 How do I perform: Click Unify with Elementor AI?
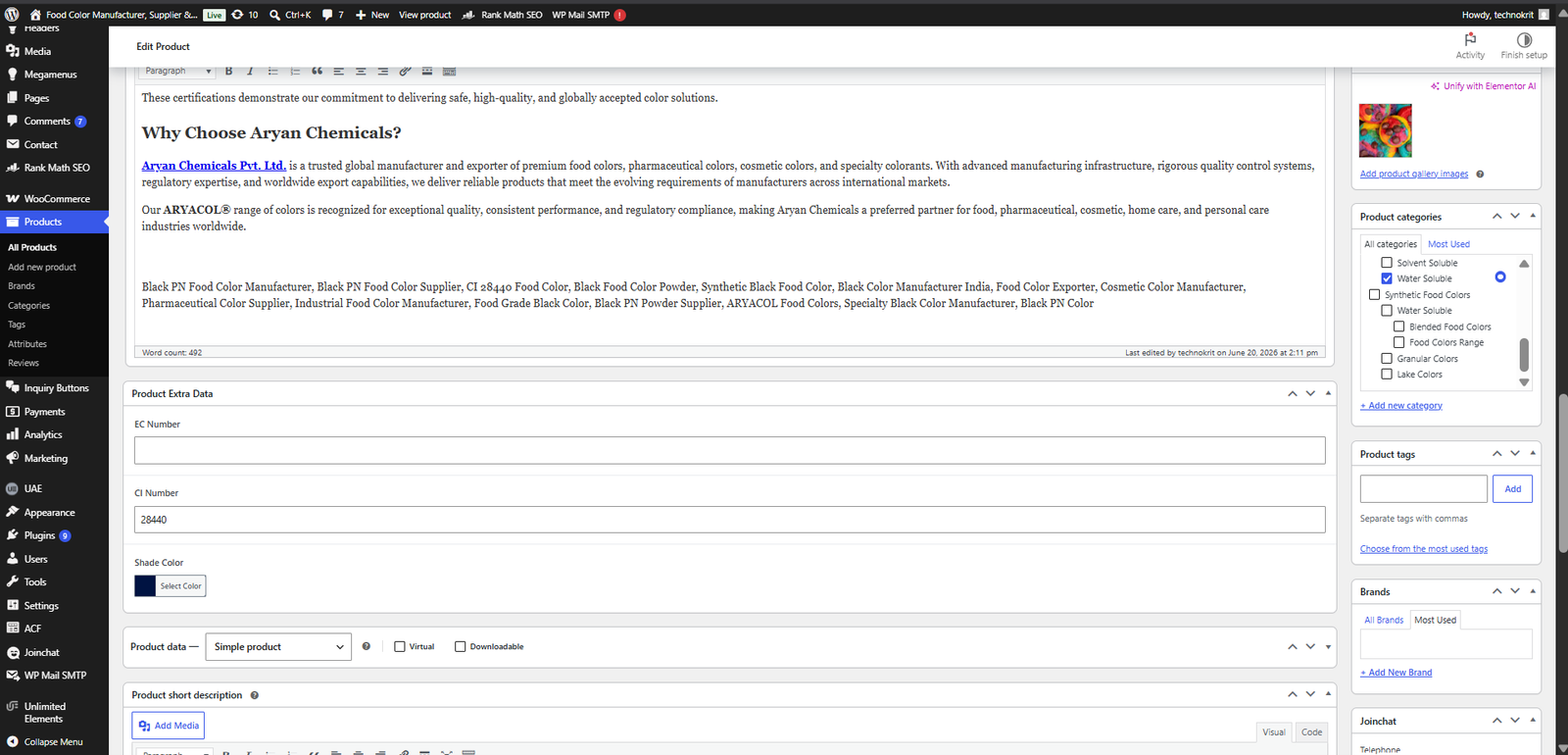(x=1484, y=86)
